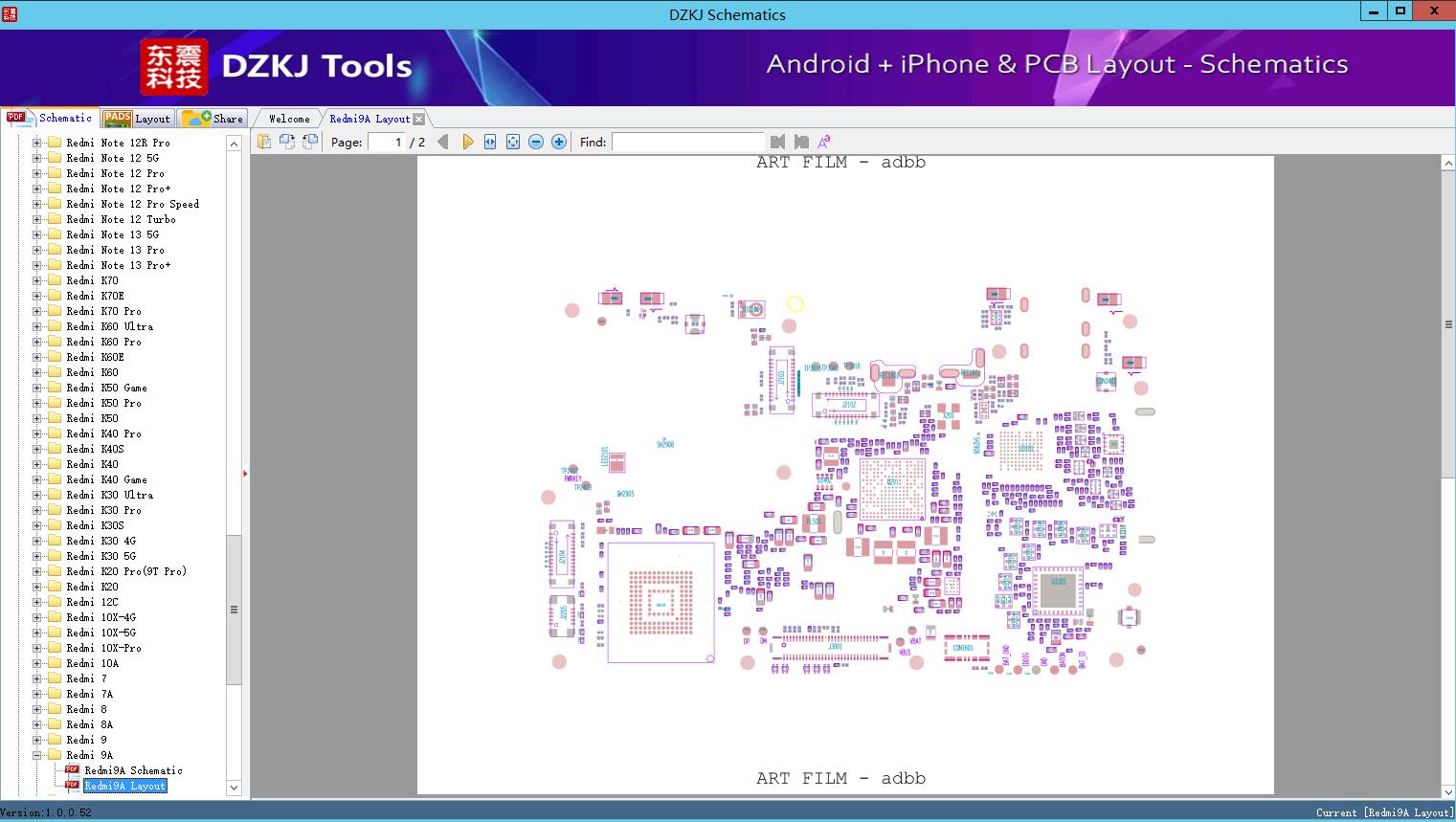Click the Redmi K50 folder icon
This screenshot has height=822, width=1456.
(55, 418)
